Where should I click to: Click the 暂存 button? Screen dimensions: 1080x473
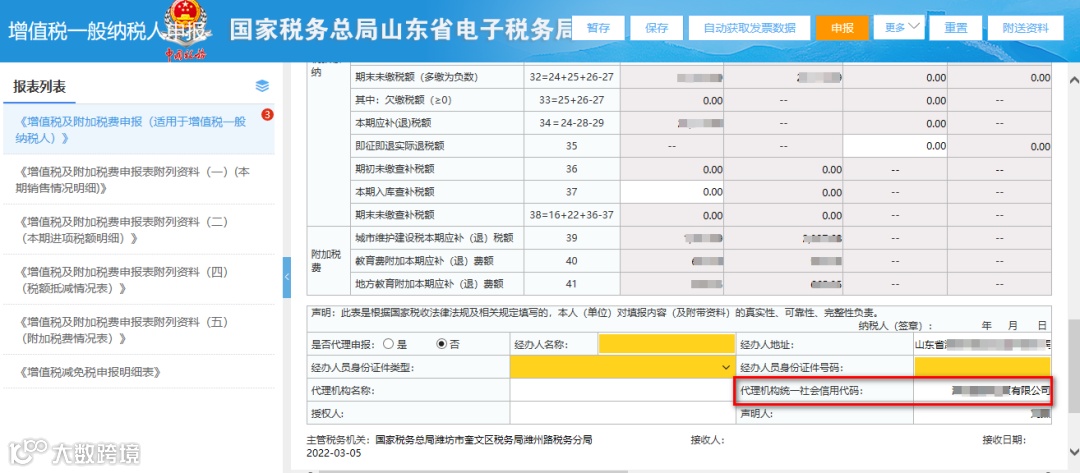(x=598, y=28)
